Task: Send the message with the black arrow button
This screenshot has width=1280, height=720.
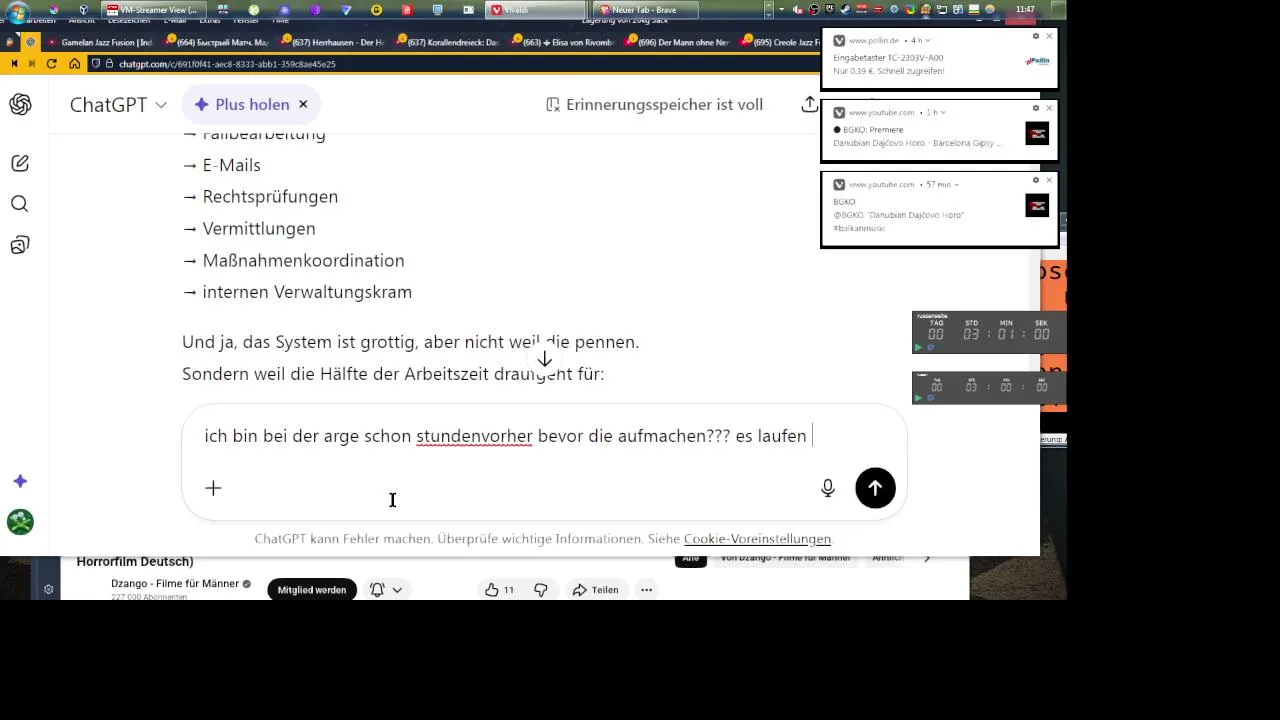Action: pyautogui.click(x=875, y=488)
